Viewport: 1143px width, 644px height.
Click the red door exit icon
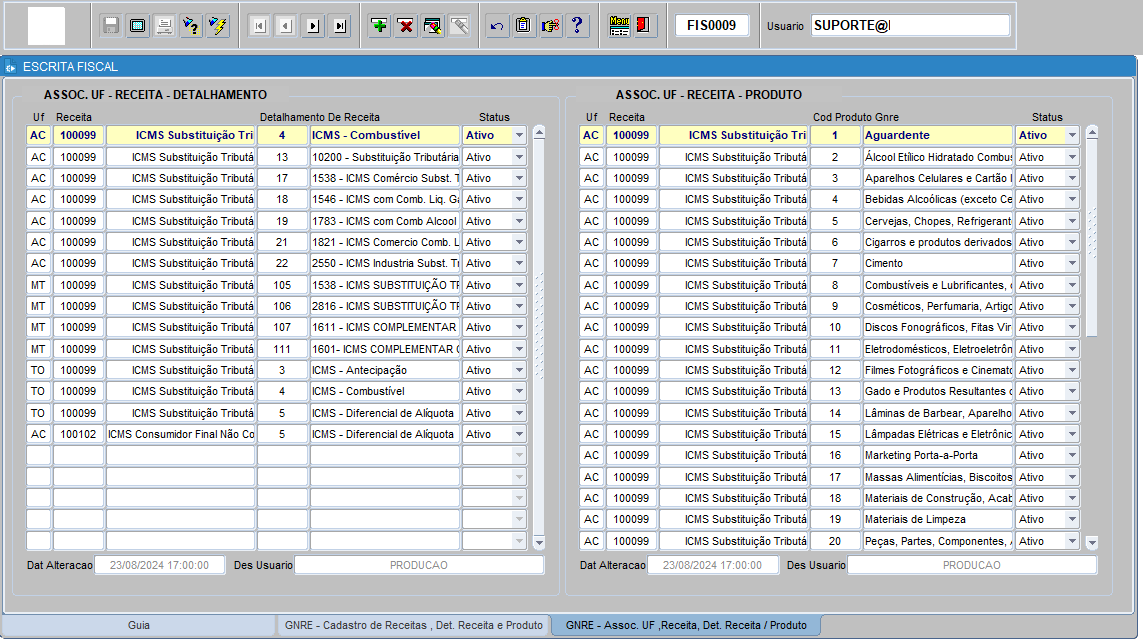point(644,26)
